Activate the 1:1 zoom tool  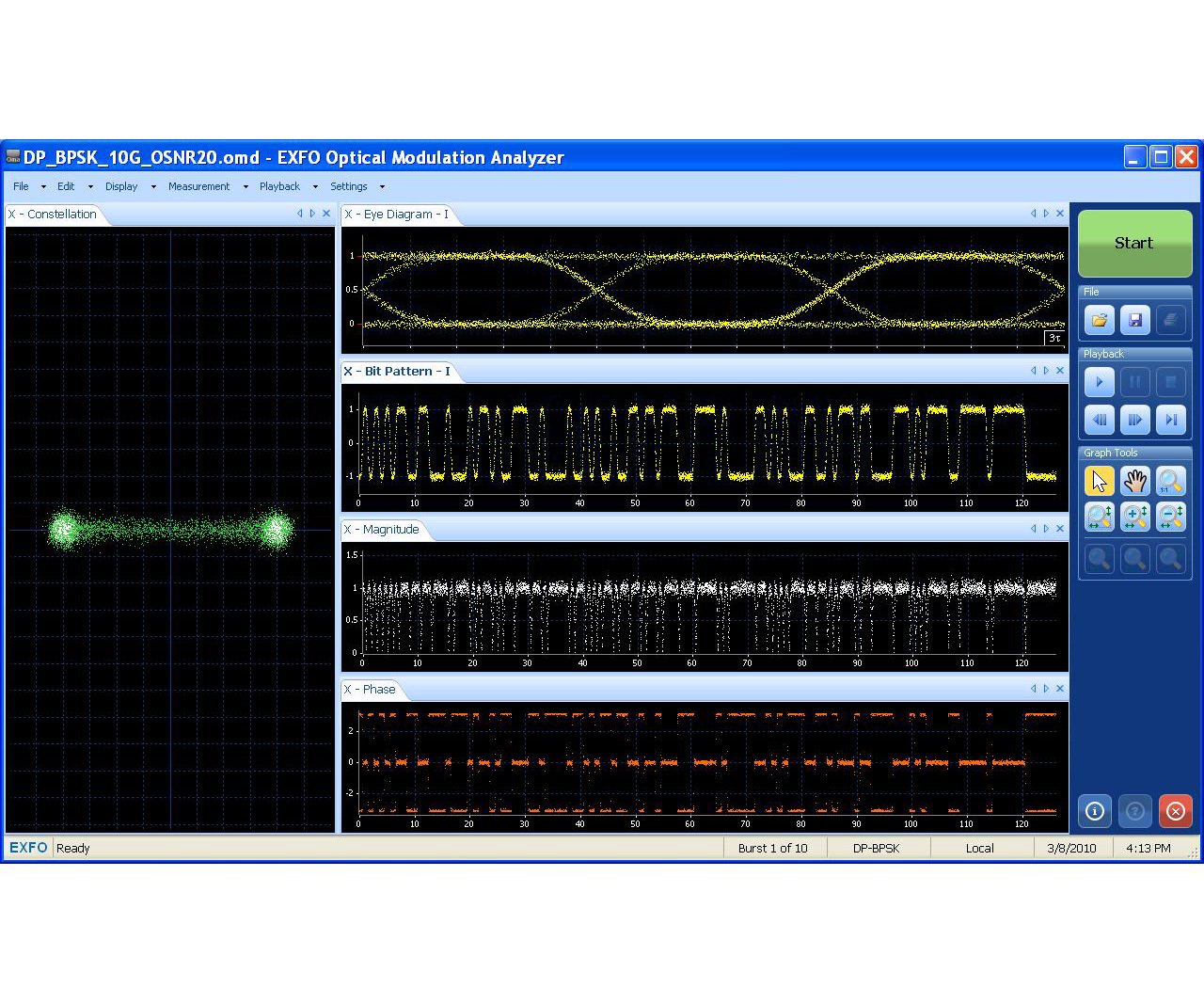pos(1170,481)
